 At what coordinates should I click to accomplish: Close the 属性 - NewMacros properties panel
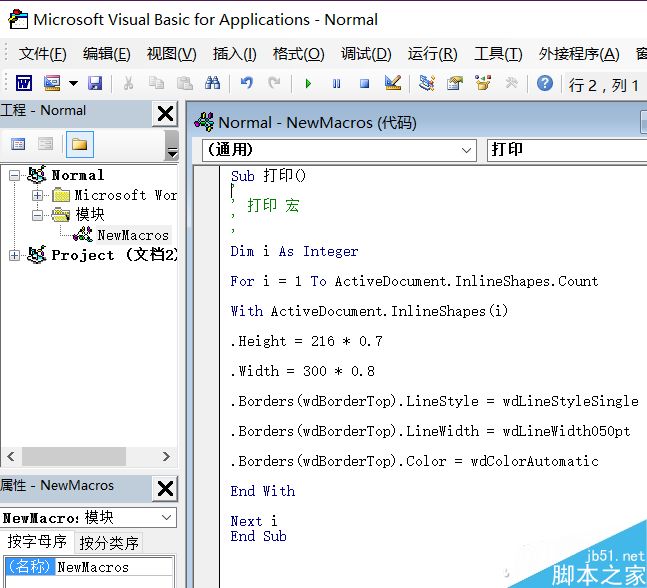tap(165, 489)
